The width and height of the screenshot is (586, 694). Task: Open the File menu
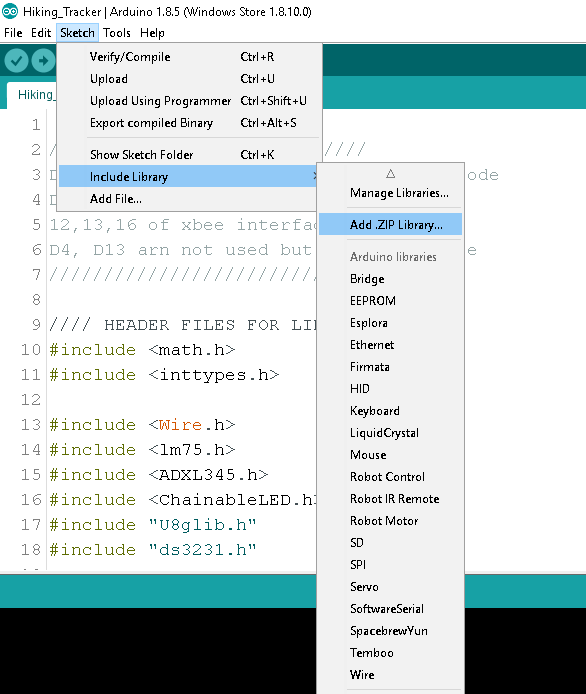tap(13, 33)
